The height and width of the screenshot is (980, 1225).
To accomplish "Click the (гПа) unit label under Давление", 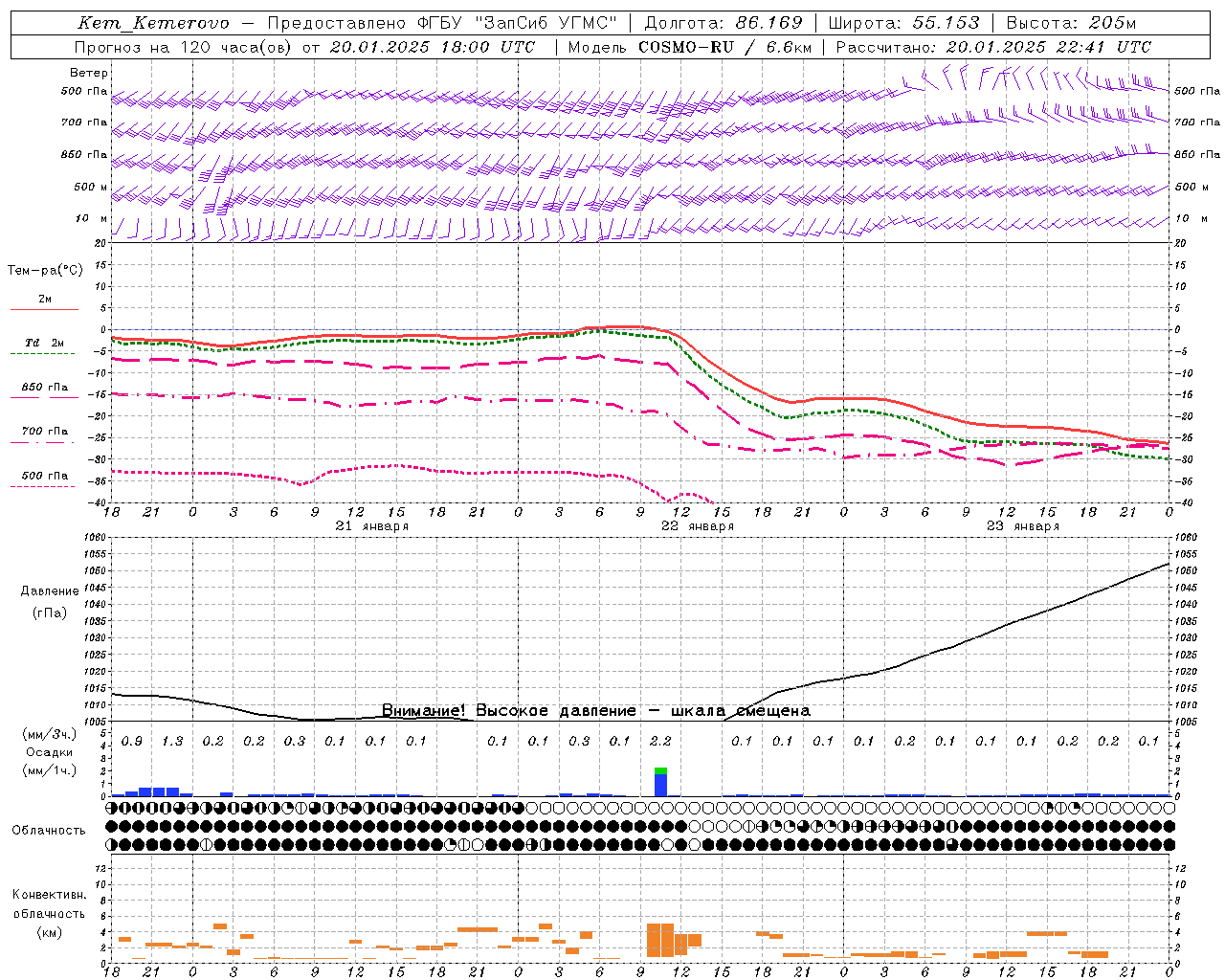I will click(50, 613).
